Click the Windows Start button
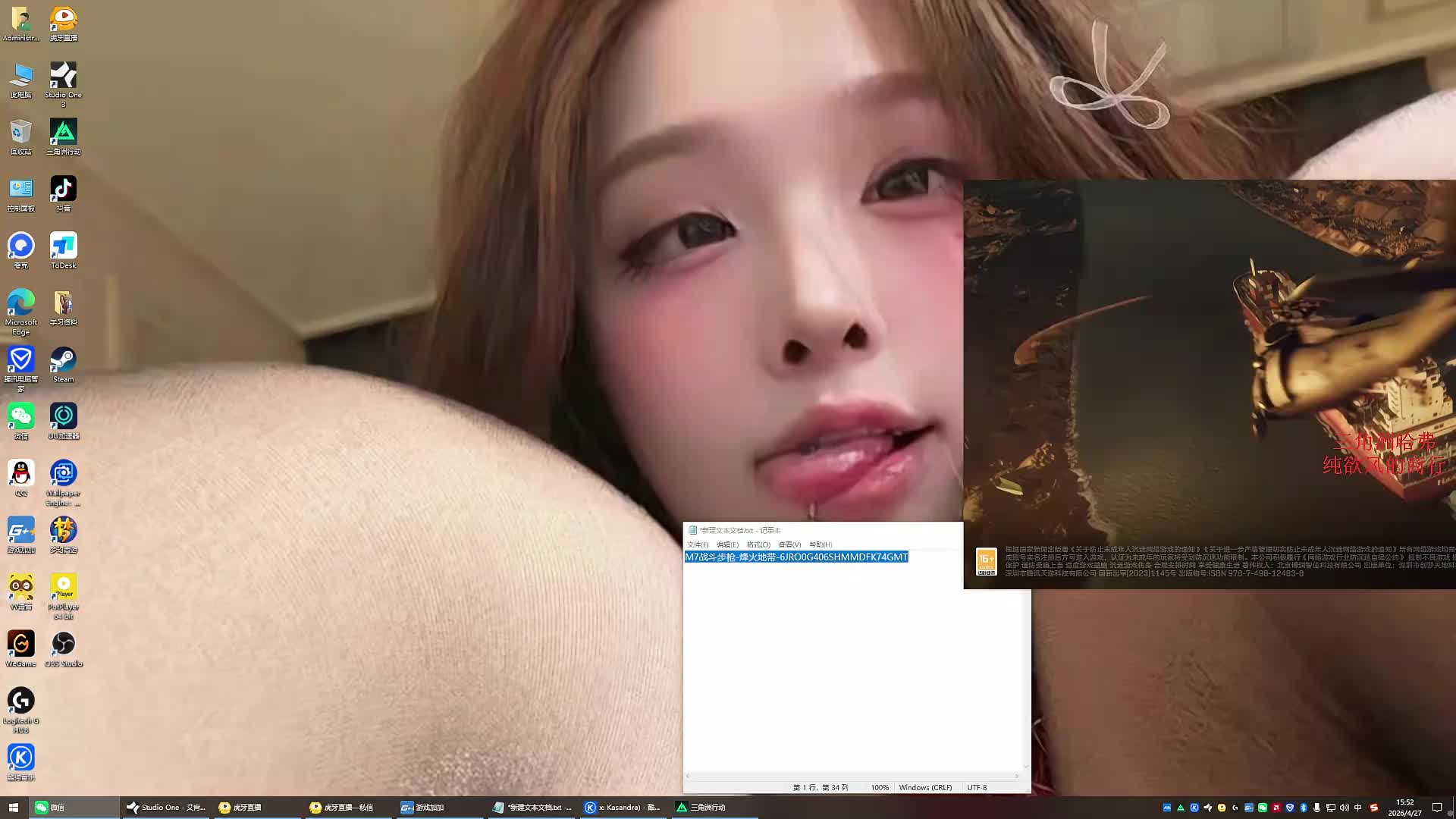This screenshot has width=1456, height=819. tap(13, 808)
